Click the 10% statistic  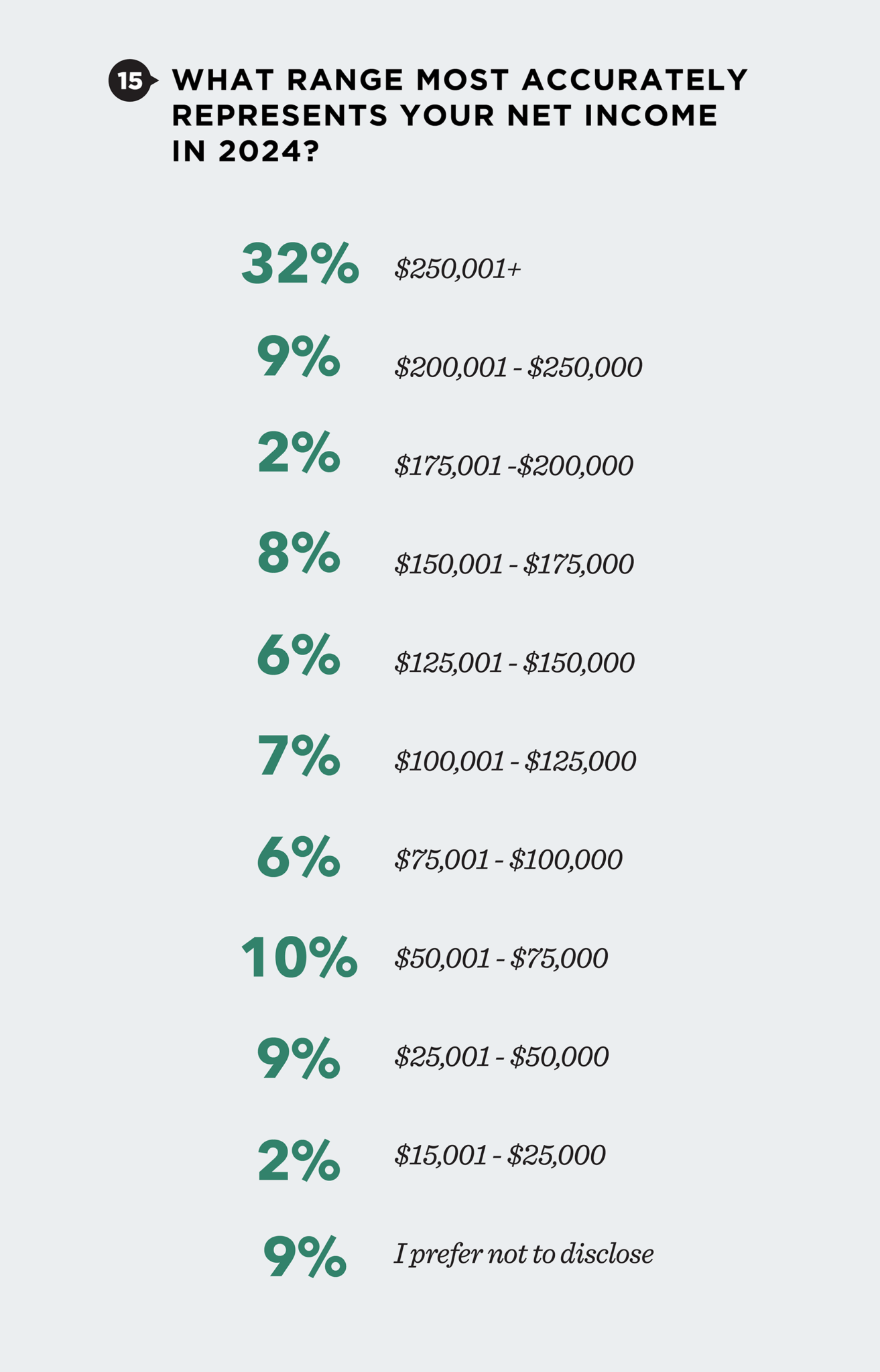(x=299, y=958)
